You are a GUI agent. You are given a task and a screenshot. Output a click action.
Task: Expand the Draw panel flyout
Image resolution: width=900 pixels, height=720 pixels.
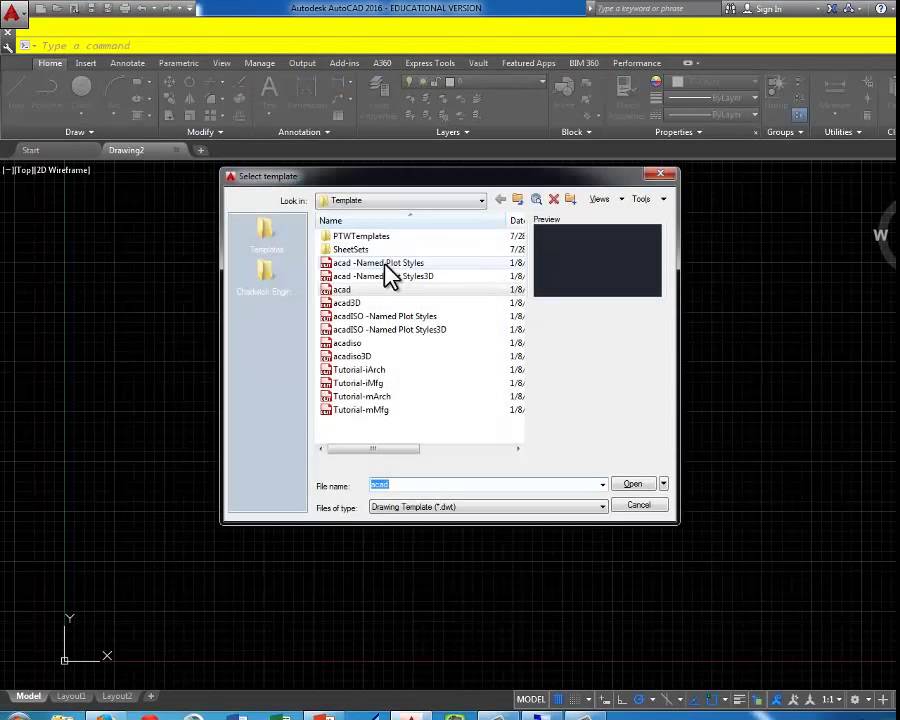click(79, 132)
